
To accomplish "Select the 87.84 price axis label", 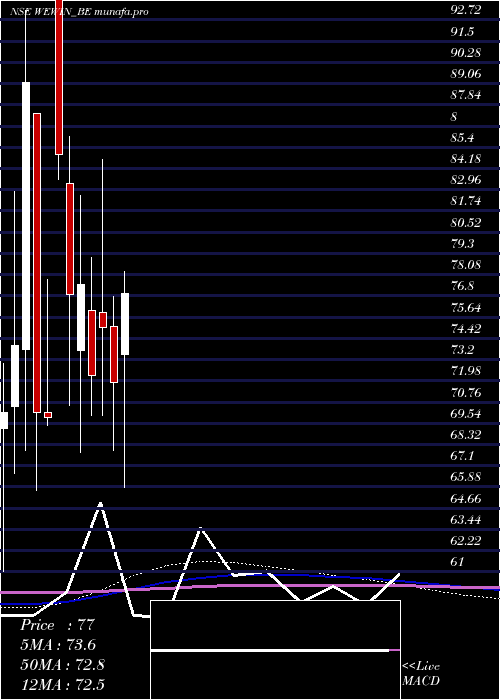I will coord(466,95).
